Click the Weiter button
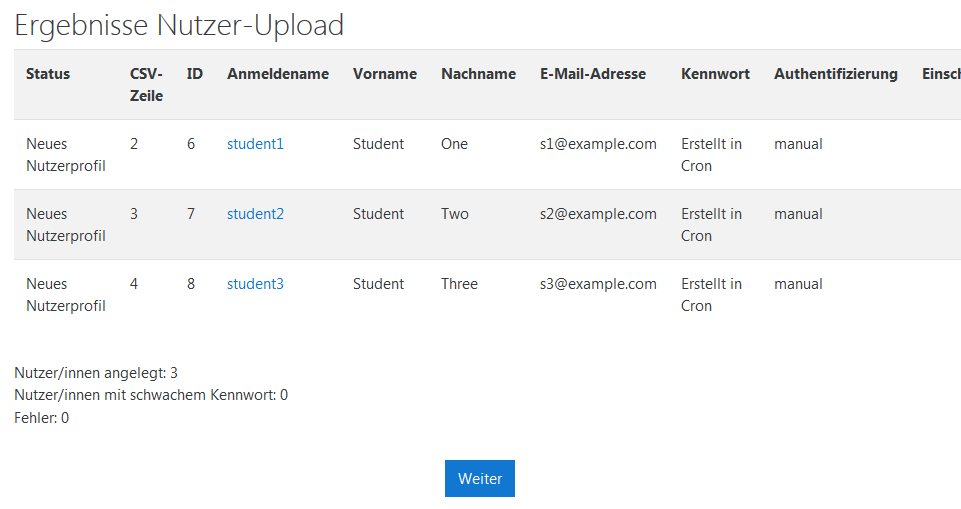This screenshot has height=509, width=961. pyautogui.click(x=480, y=479)
